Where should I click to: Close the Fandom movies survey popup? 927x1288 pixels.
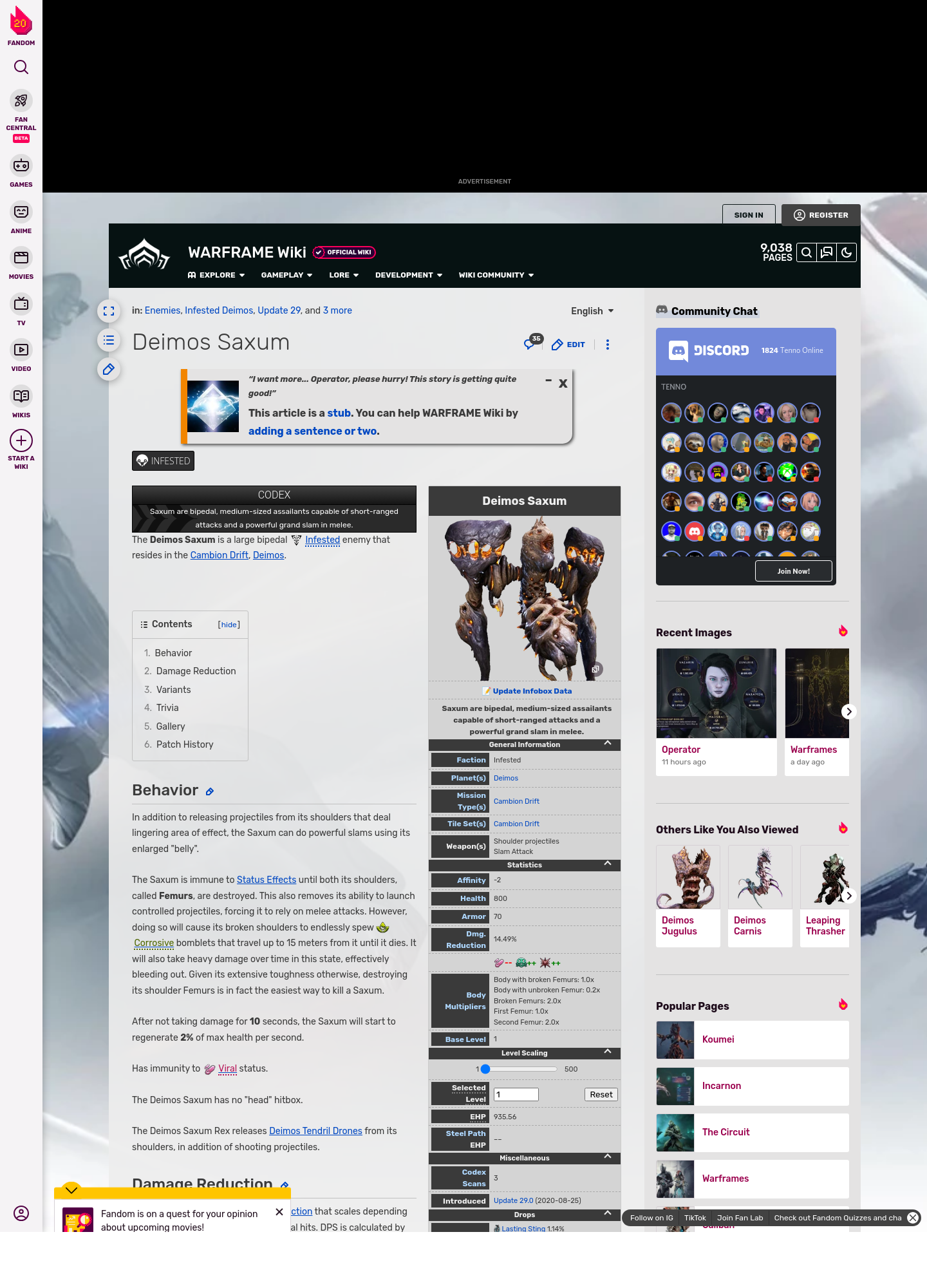pos(279,1212)
